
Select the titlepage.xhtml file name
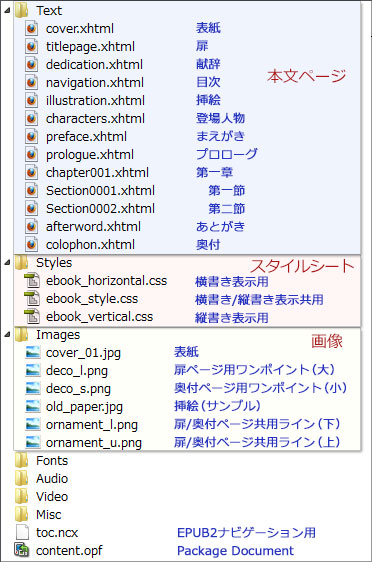(90, 47)
